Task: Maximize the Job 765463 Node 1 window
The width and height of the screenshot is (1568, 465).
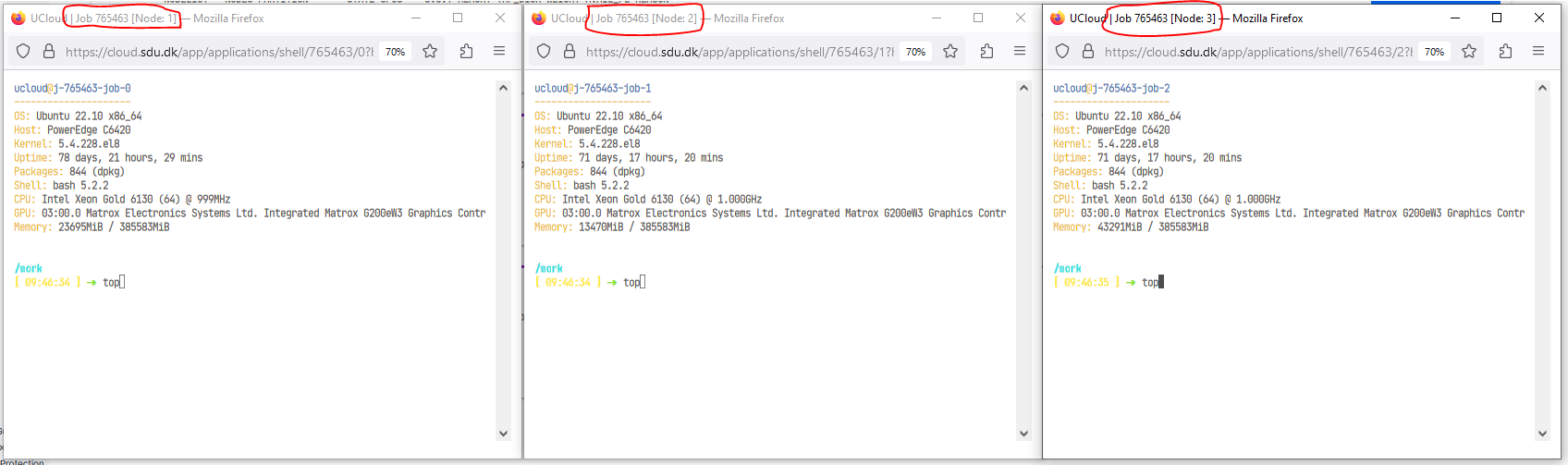Action: click(x=458, y=18)
